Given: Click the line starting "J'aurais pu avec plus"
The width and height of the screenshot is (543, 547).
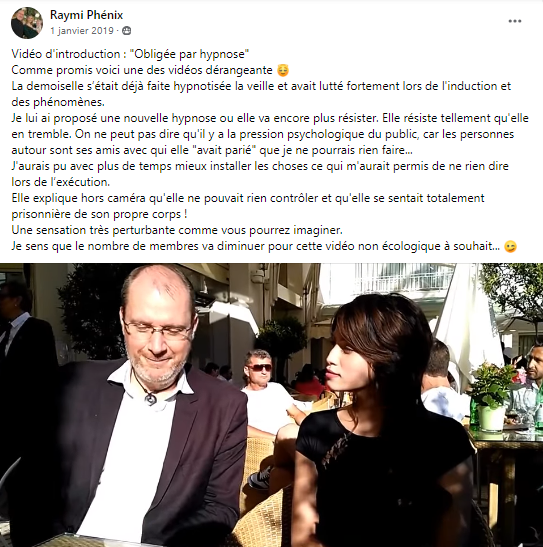Looking at the screenshot, I should 260,166.
